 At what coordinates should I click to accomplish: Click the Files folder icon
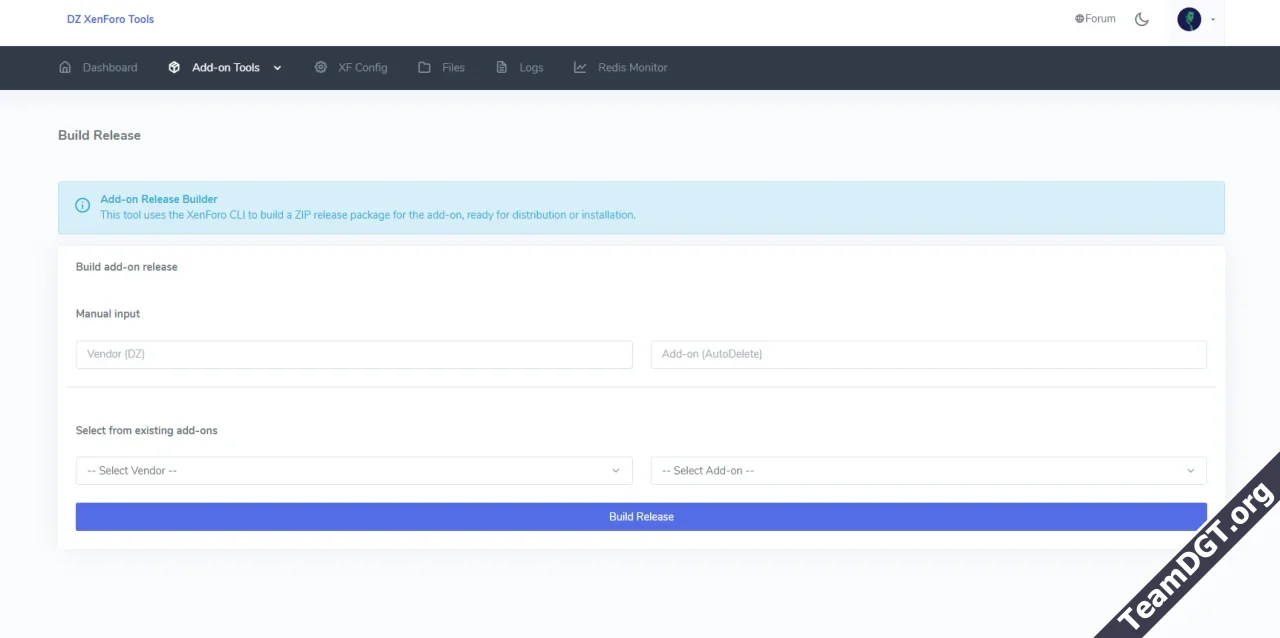pyautogui.click(x=424, y=68)
